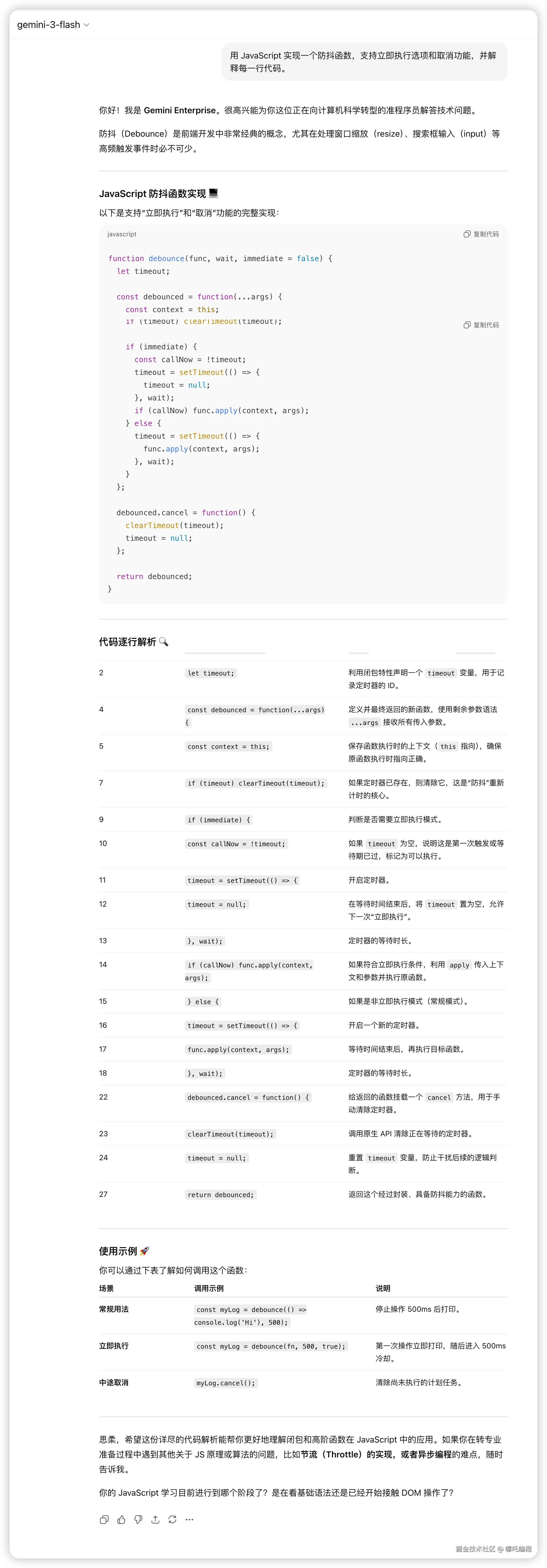Screen dimensions: 547x1568
Task: Click the user prompt message bubble
Action: click(364, 61)
